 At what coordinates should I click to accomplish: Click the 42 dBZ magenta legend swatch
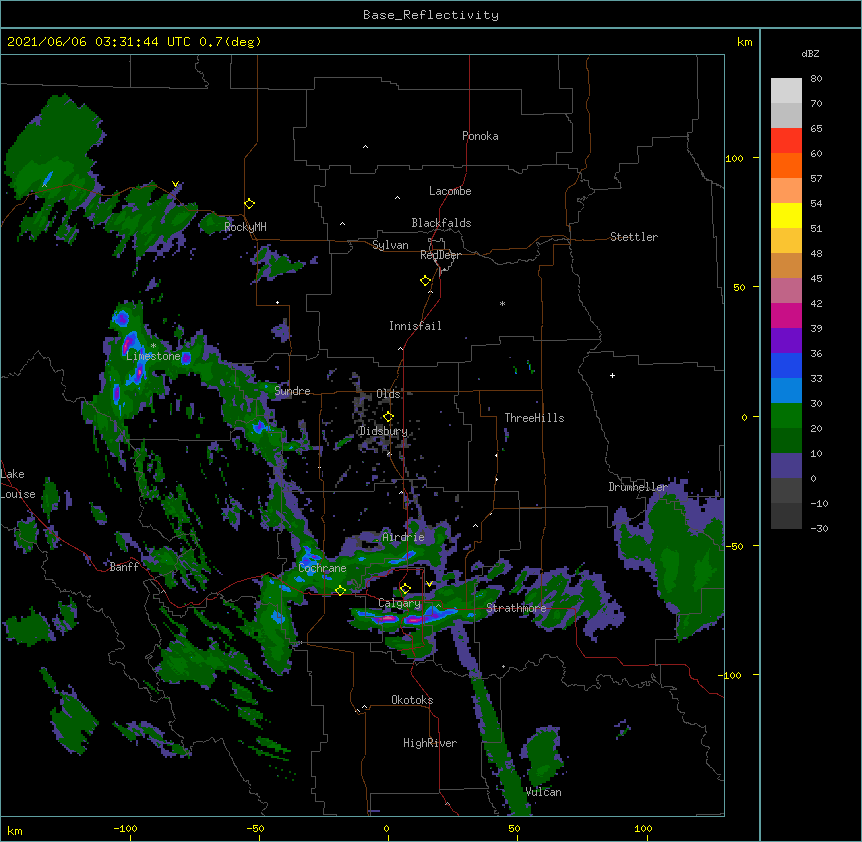(786, 315)
